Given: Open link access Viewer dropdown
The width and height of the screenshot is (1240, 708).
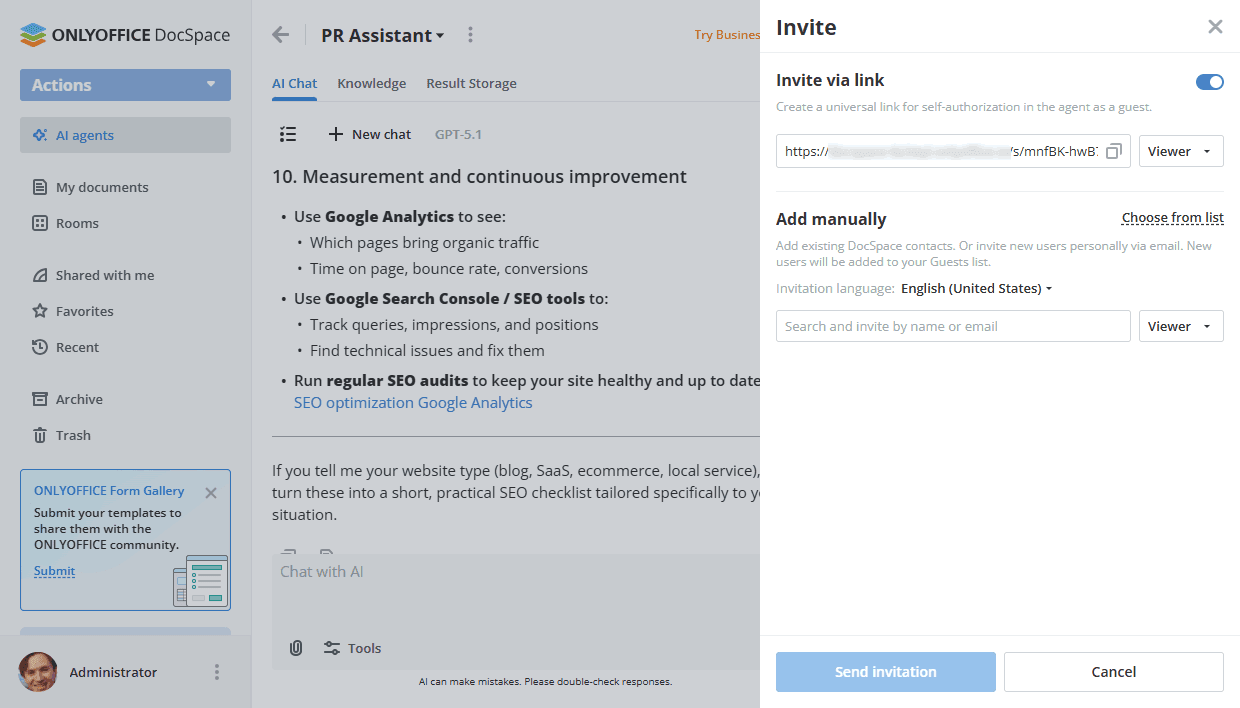Looking at the screenshot, I should coord(1181,151).
